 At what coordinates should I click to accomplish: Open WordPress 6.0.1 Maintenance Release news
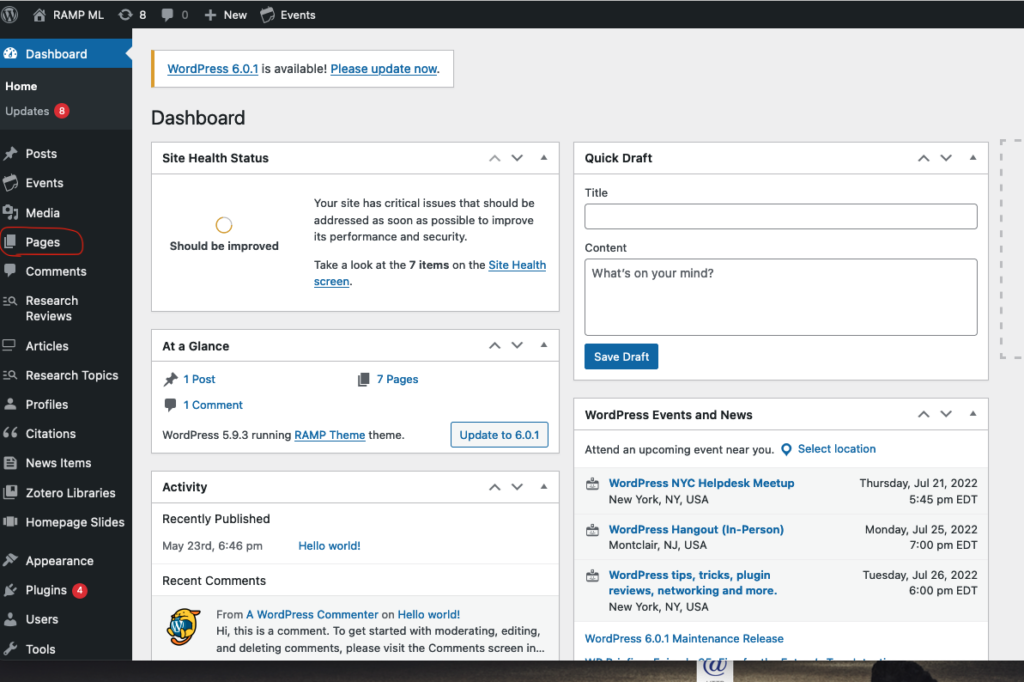(684, 639)
